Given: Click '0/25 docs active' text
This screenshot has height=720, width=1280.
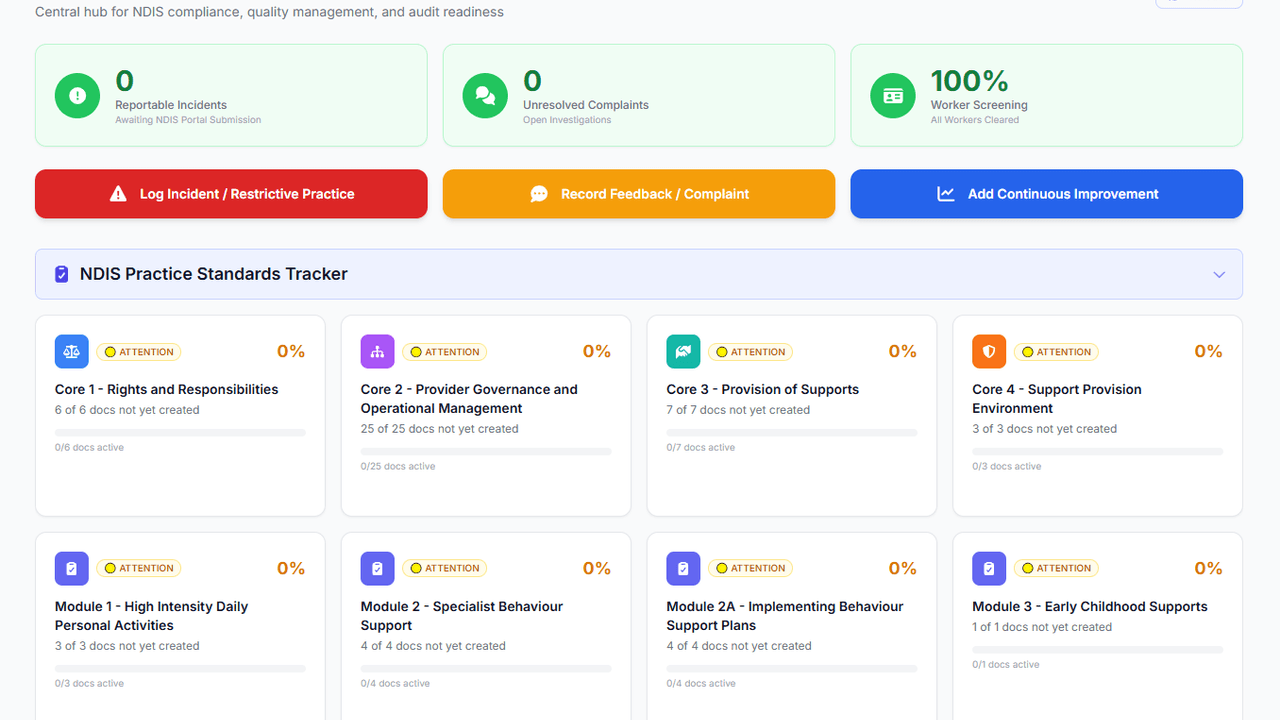Looking at the screenshot, I should (398, 467).
